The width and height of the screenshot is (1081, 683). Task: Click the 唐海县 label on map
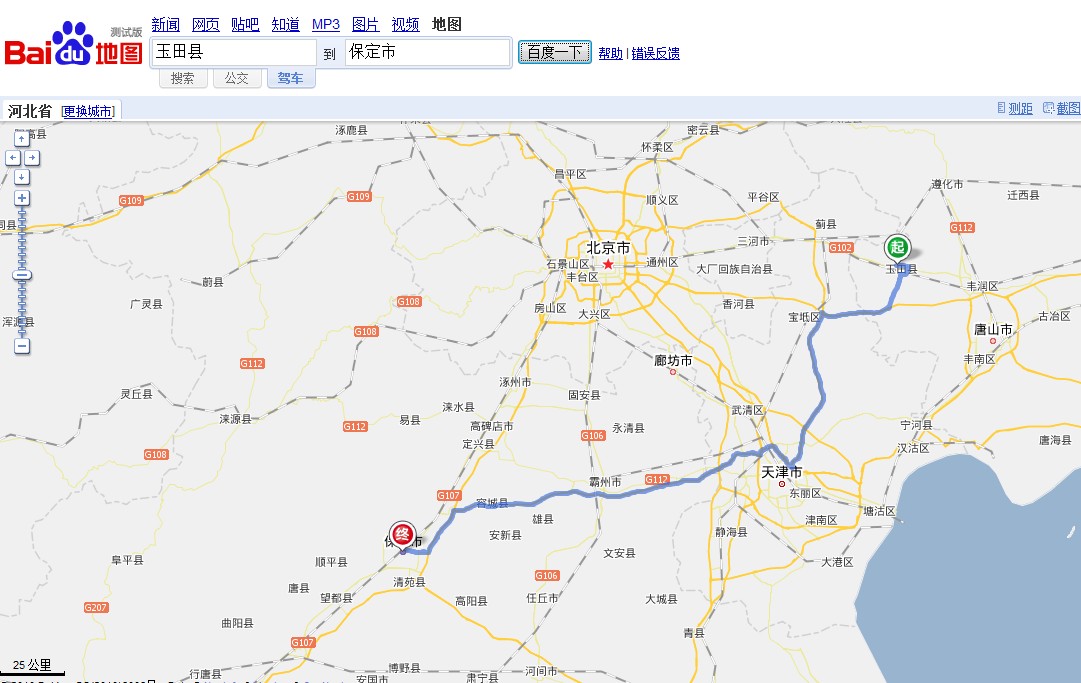click(1055, 440)
